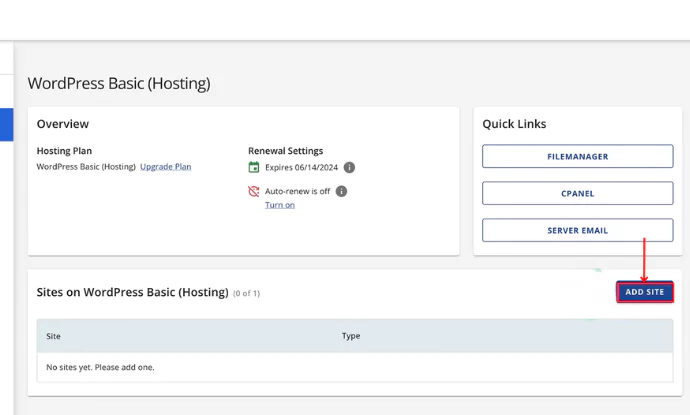
Task: Click the Overview heading
Action: pos(62,124)
